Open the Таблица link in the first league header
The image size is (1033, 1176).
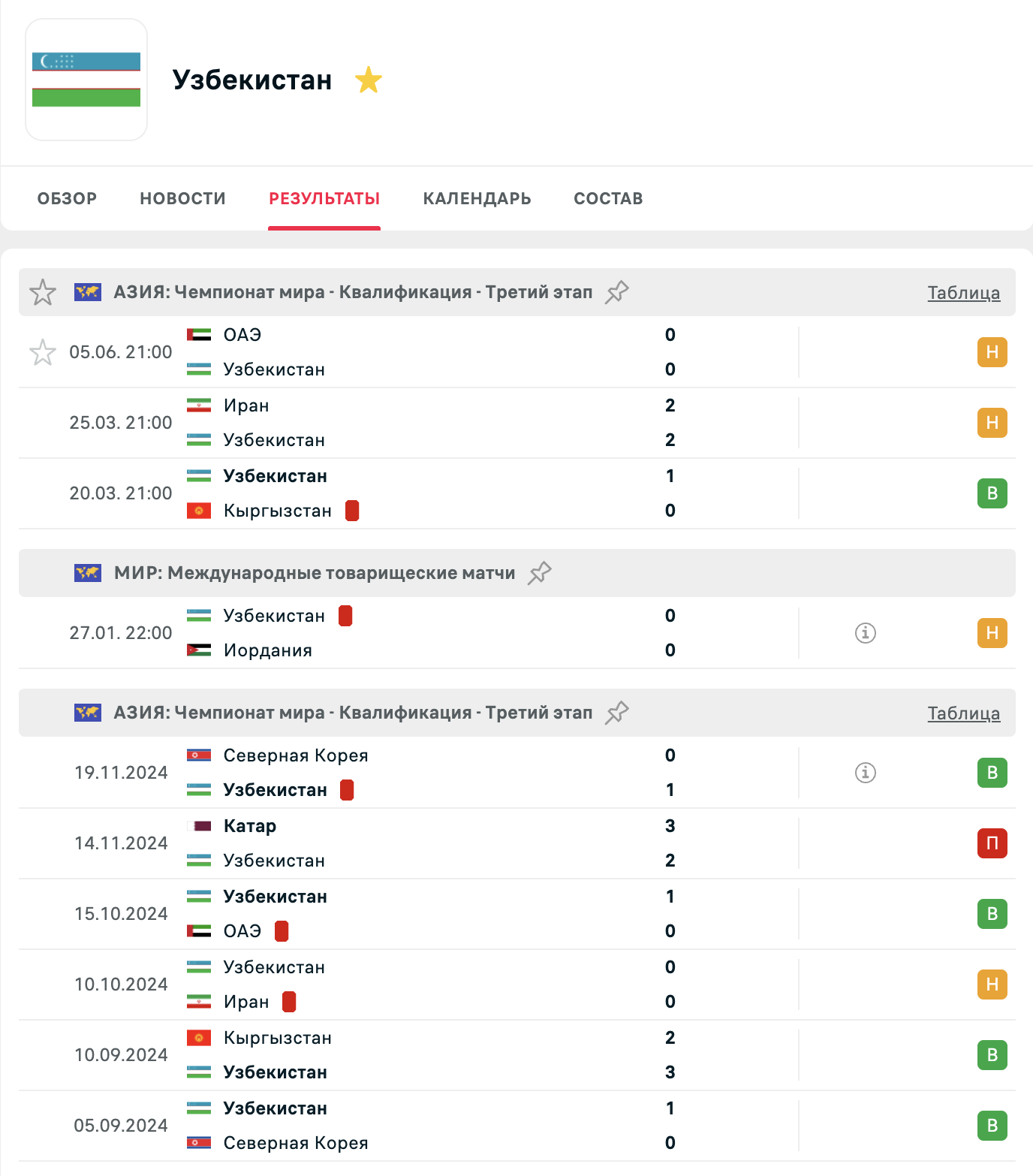click(x=963, y=293)
